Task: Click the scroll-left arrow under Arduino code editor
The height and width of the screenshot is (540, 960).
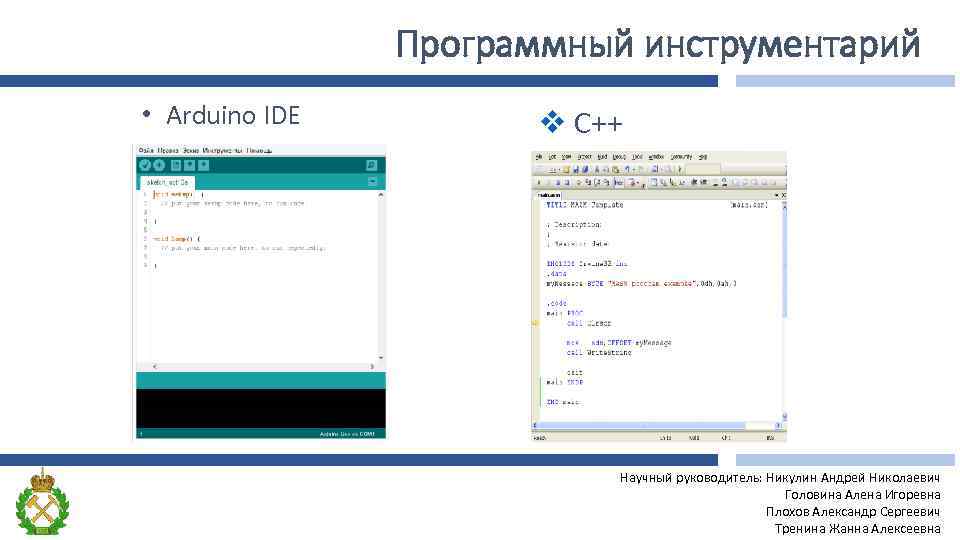Action: pos(154,366)
